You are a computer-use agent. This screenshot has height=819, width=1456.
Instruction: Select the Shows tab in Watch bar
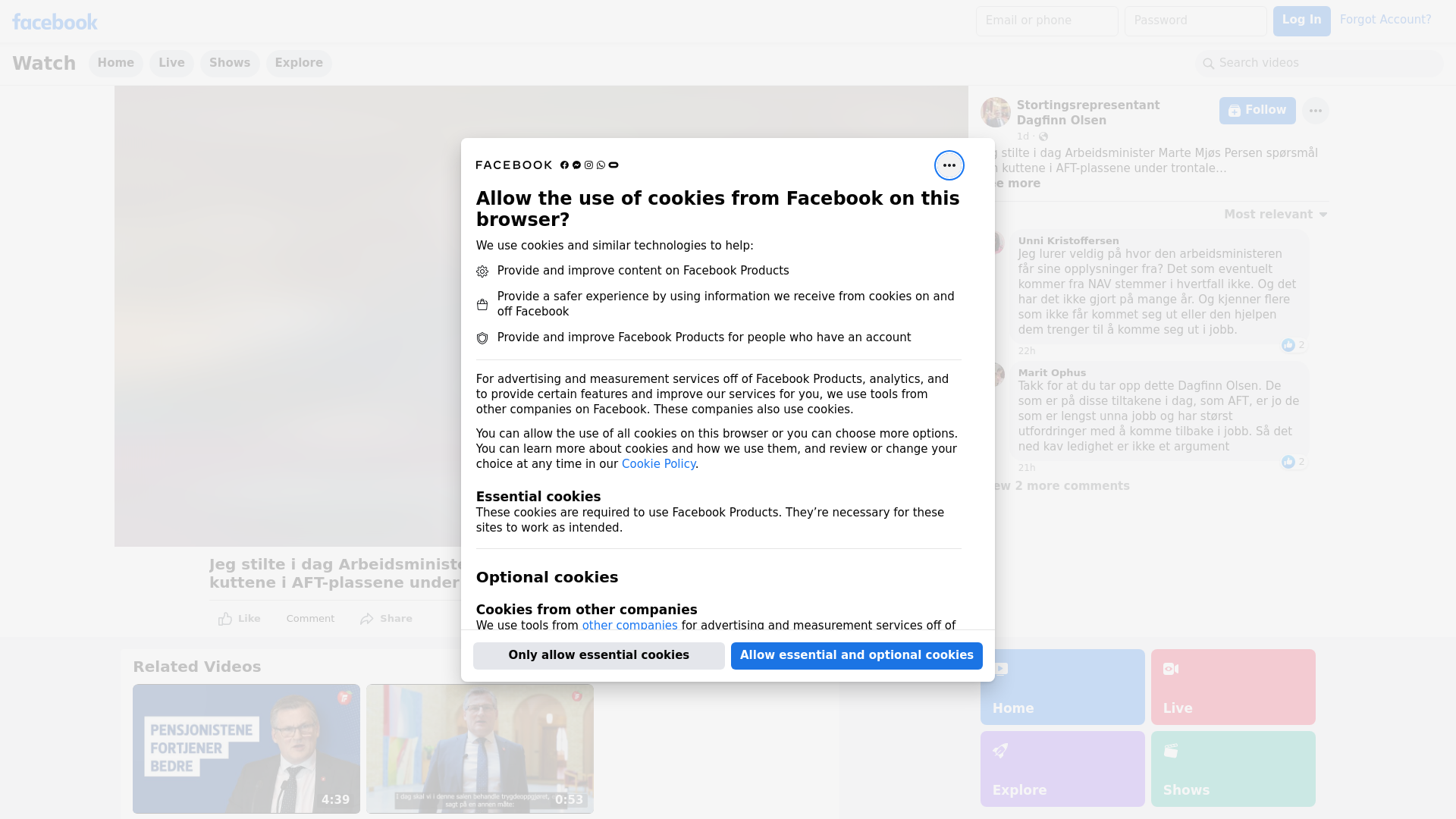(x=230, y=63)
